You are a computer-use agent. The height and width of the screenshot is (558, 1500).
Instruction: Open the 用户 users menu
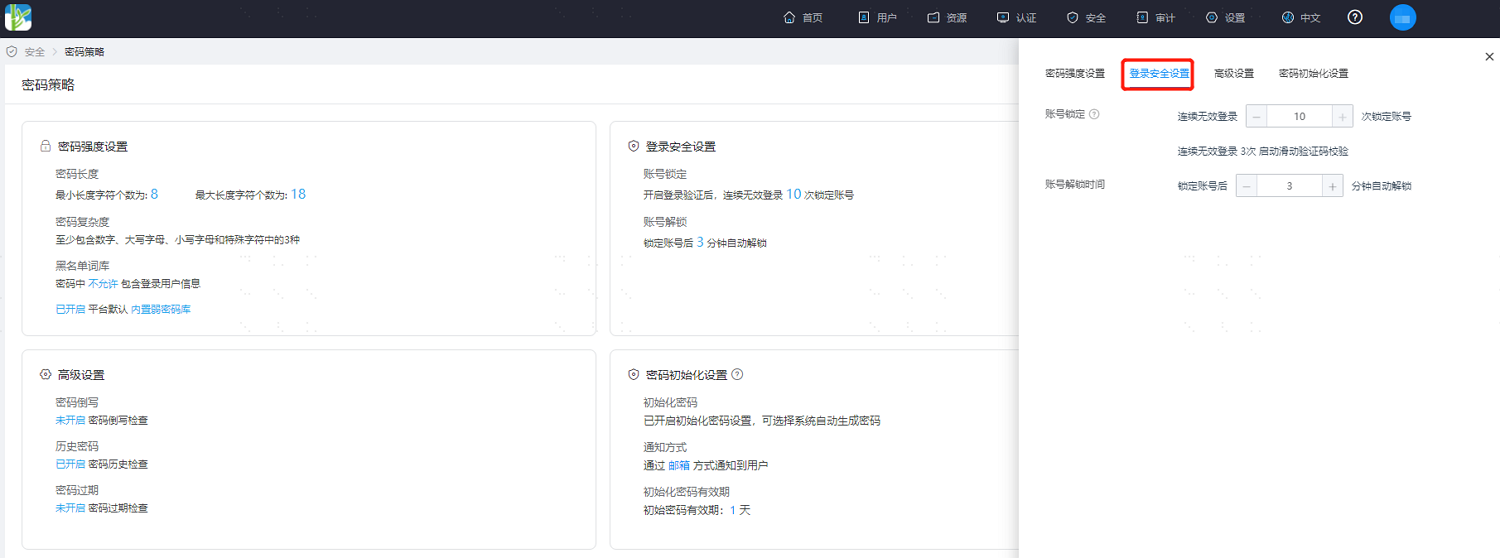point(877,18)
